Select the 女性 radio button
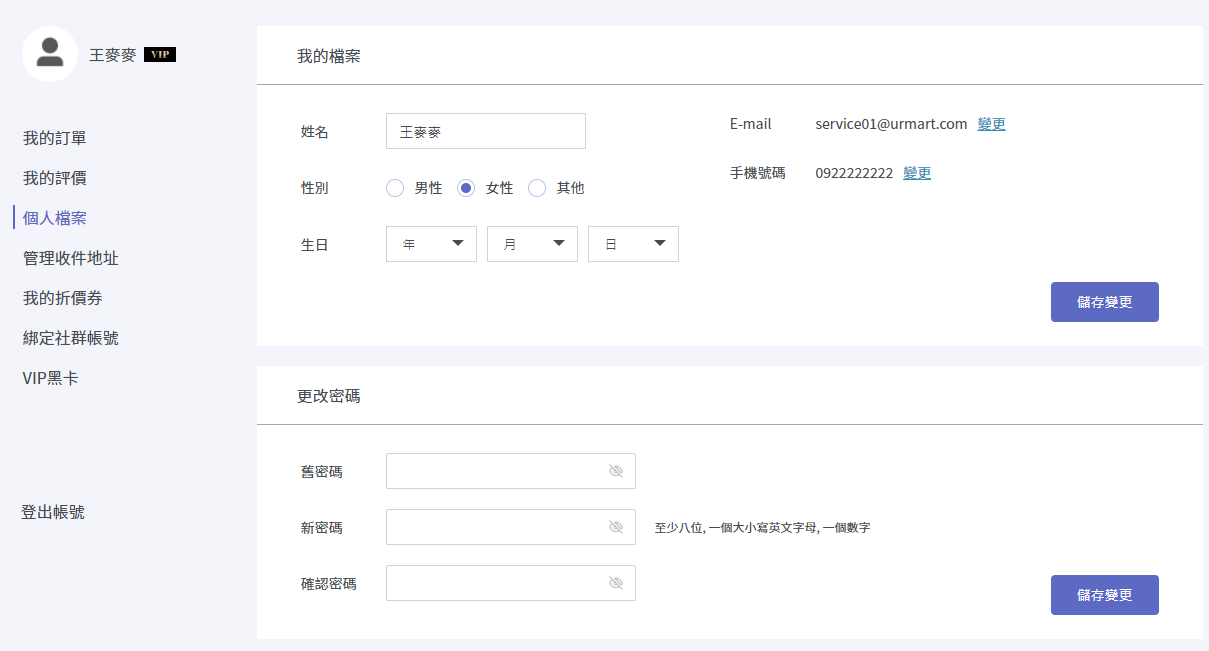The width and height of the screenshot is (1209, 651). coord(466,188)
